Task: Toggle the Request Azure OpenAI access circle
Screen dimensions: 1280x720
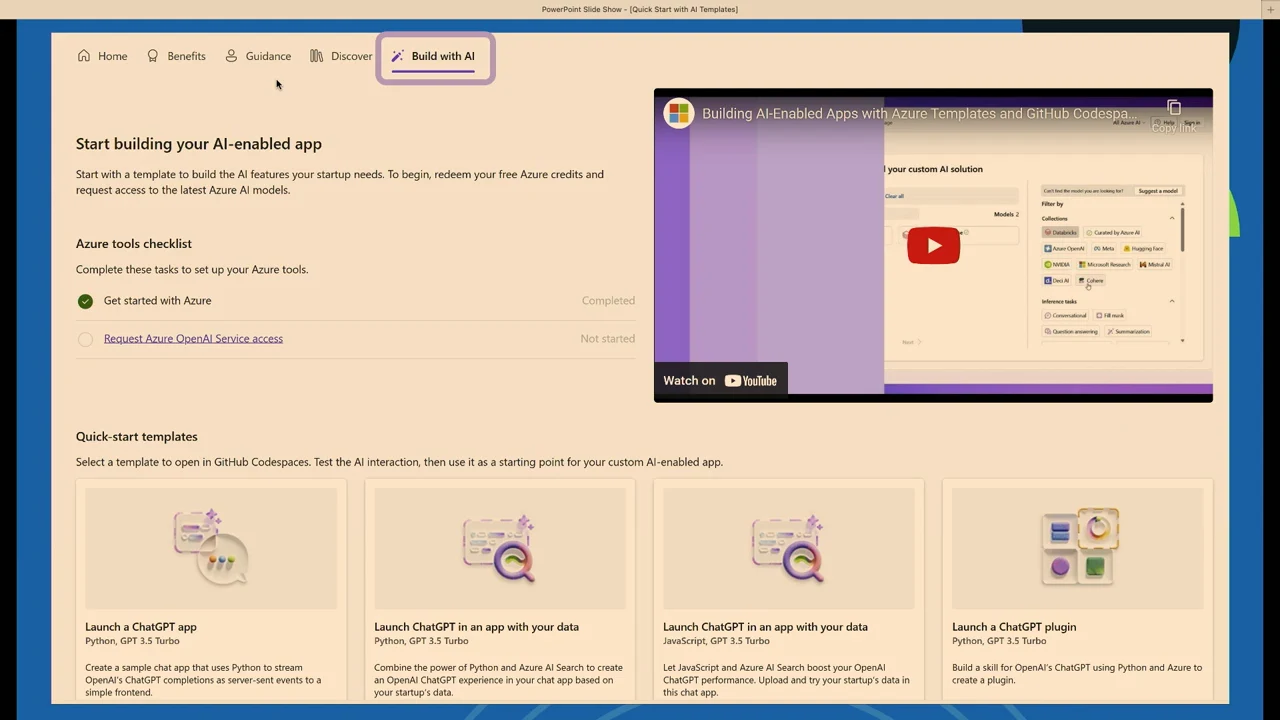Action: [x=85, y=339]
